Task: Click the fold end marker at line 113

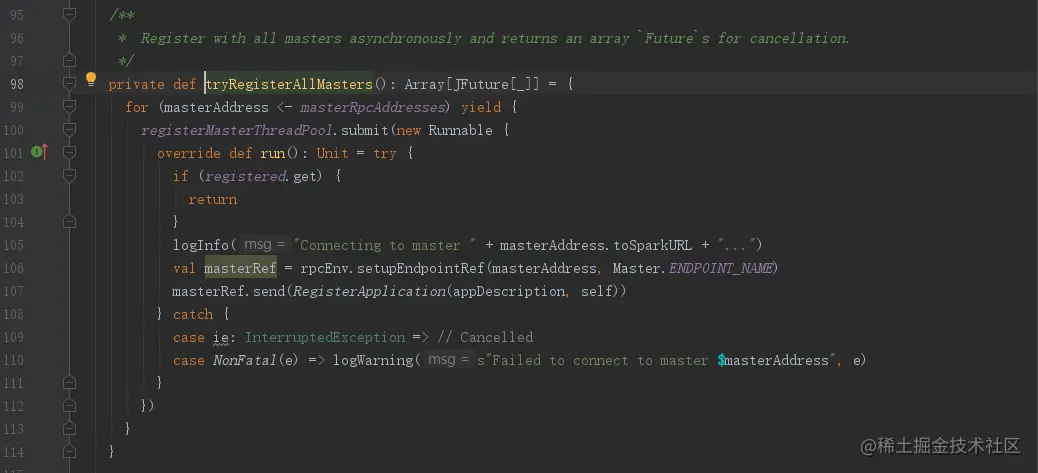Action: point(70,429)
